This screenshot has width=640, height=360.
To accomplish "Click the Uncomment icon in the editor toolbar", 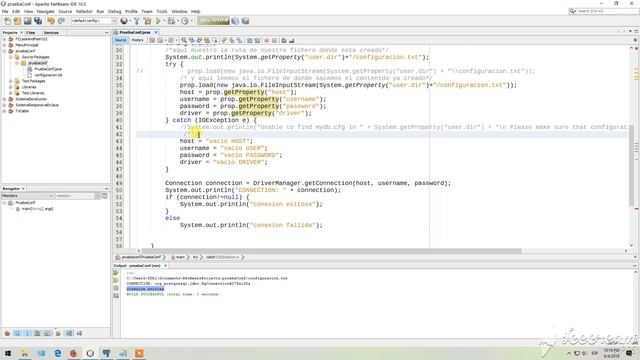I will click(291, 40).
